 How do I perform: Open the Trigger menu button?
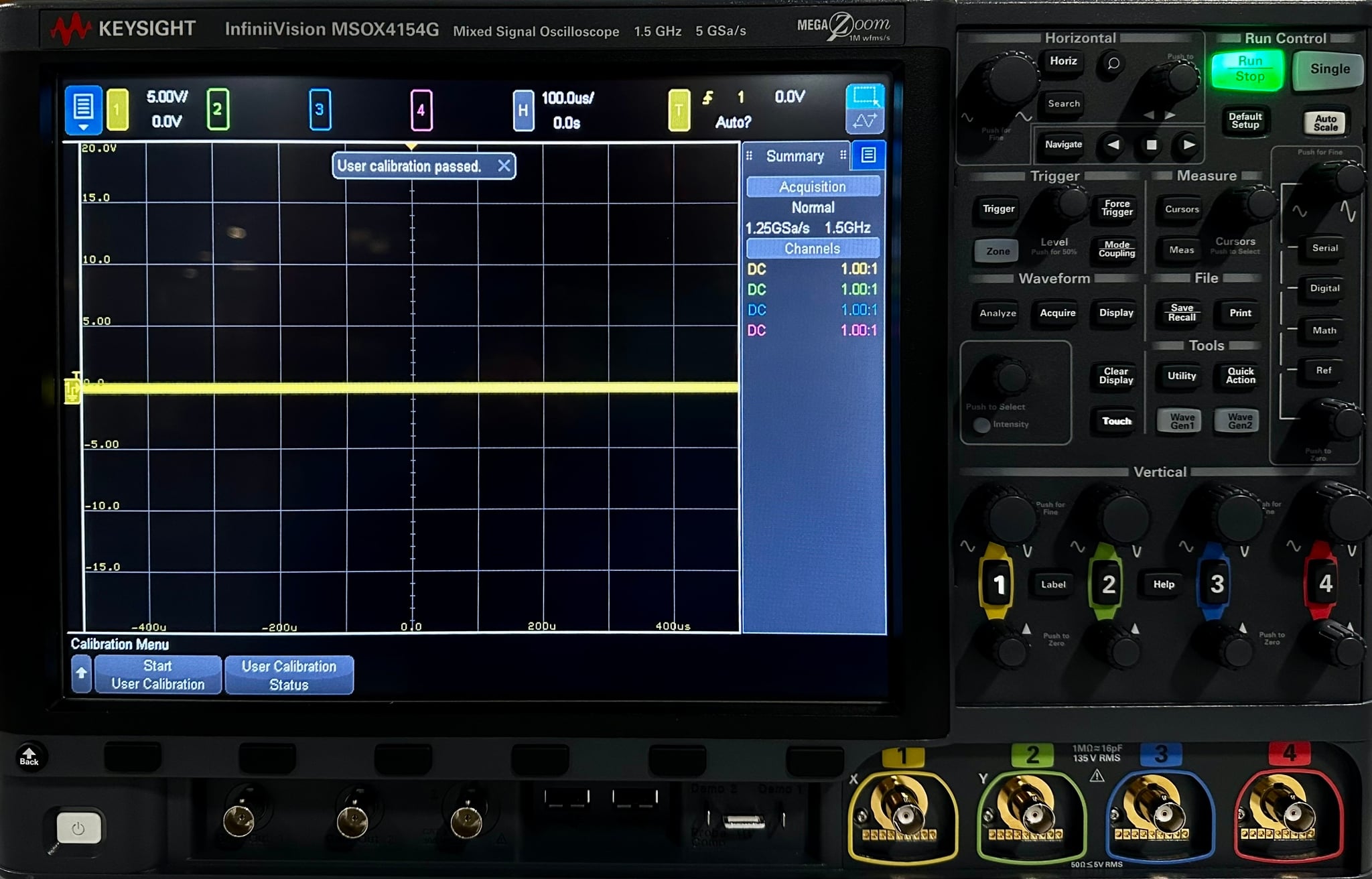click(998, 209)
